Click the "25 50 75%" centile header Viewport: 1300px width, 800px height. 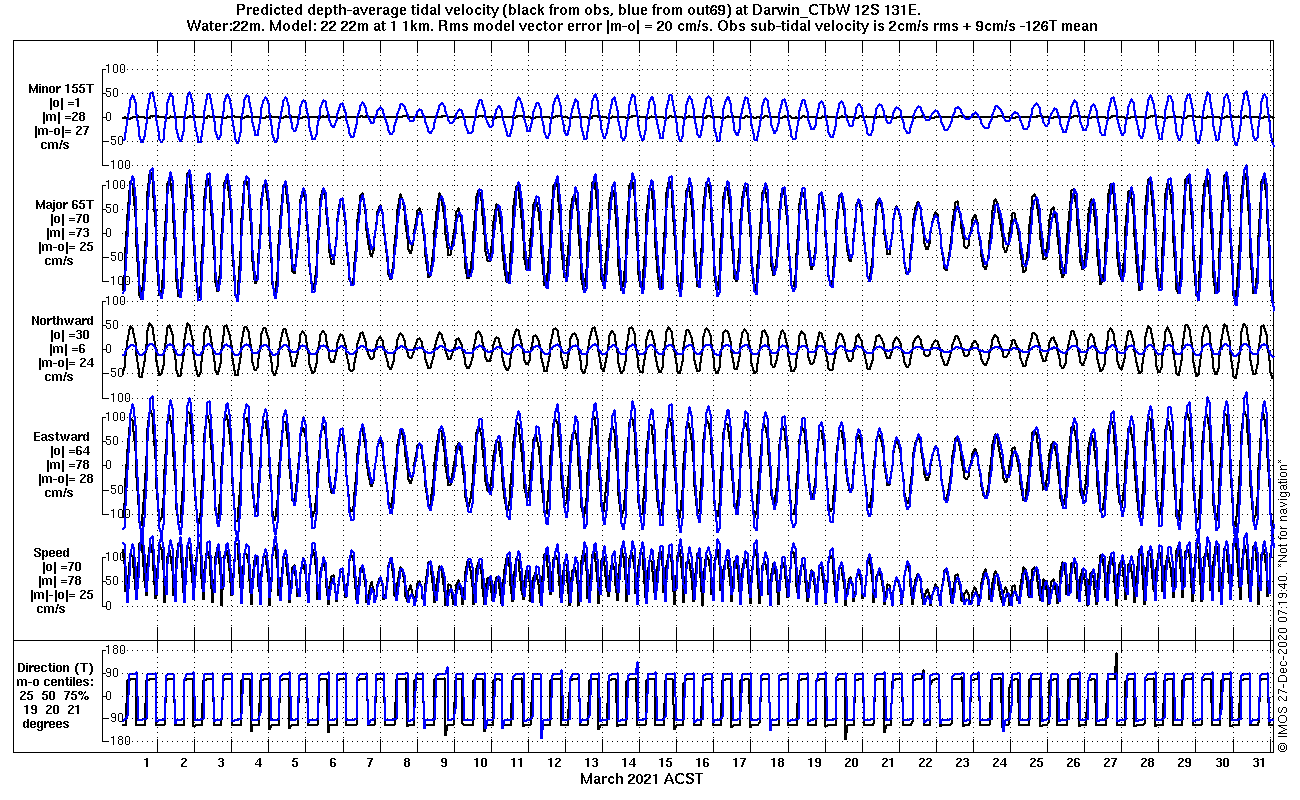pyautogui.click(x=56, y=696)
